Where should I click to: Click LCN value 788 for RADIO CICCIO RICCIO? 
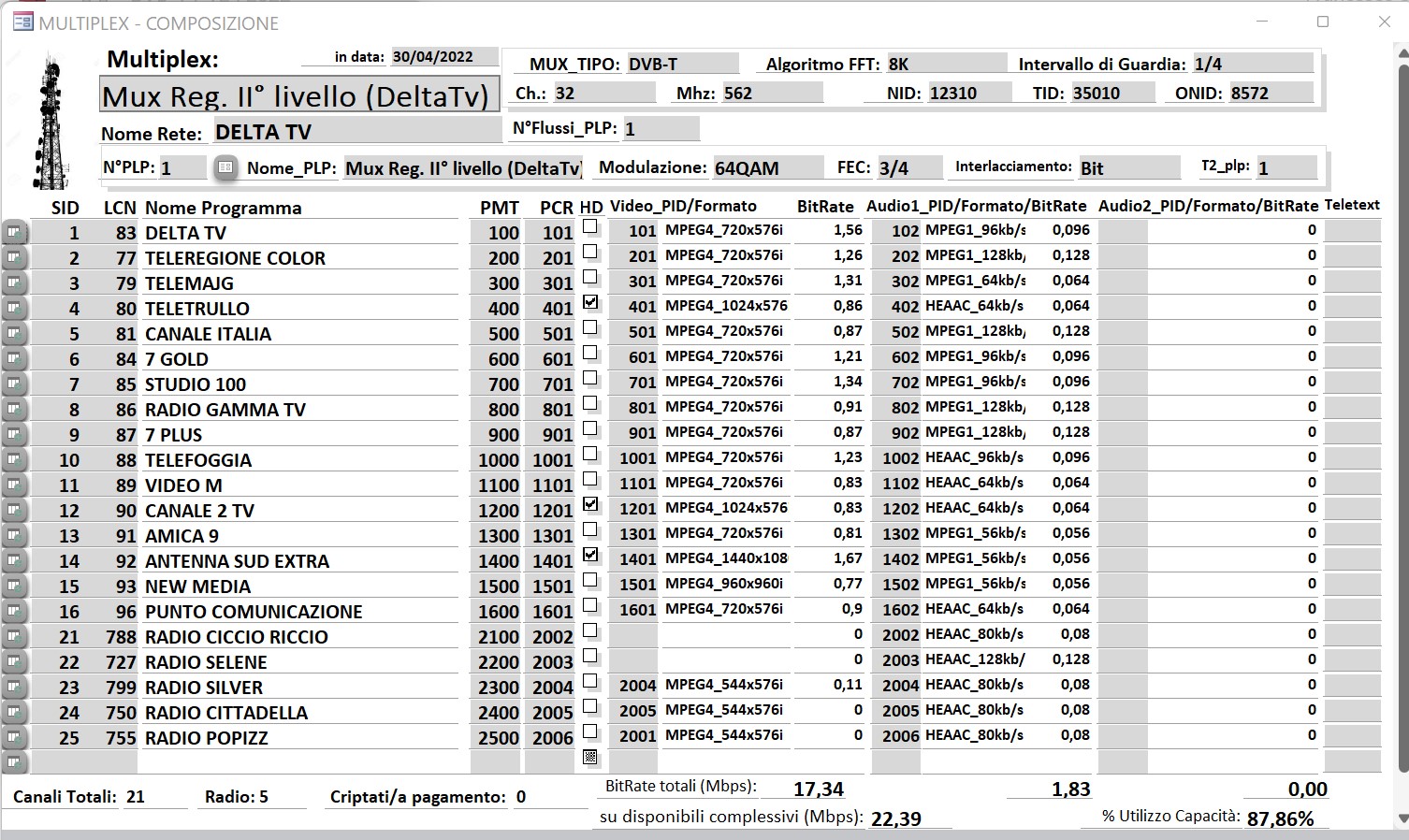coord(121,637)
